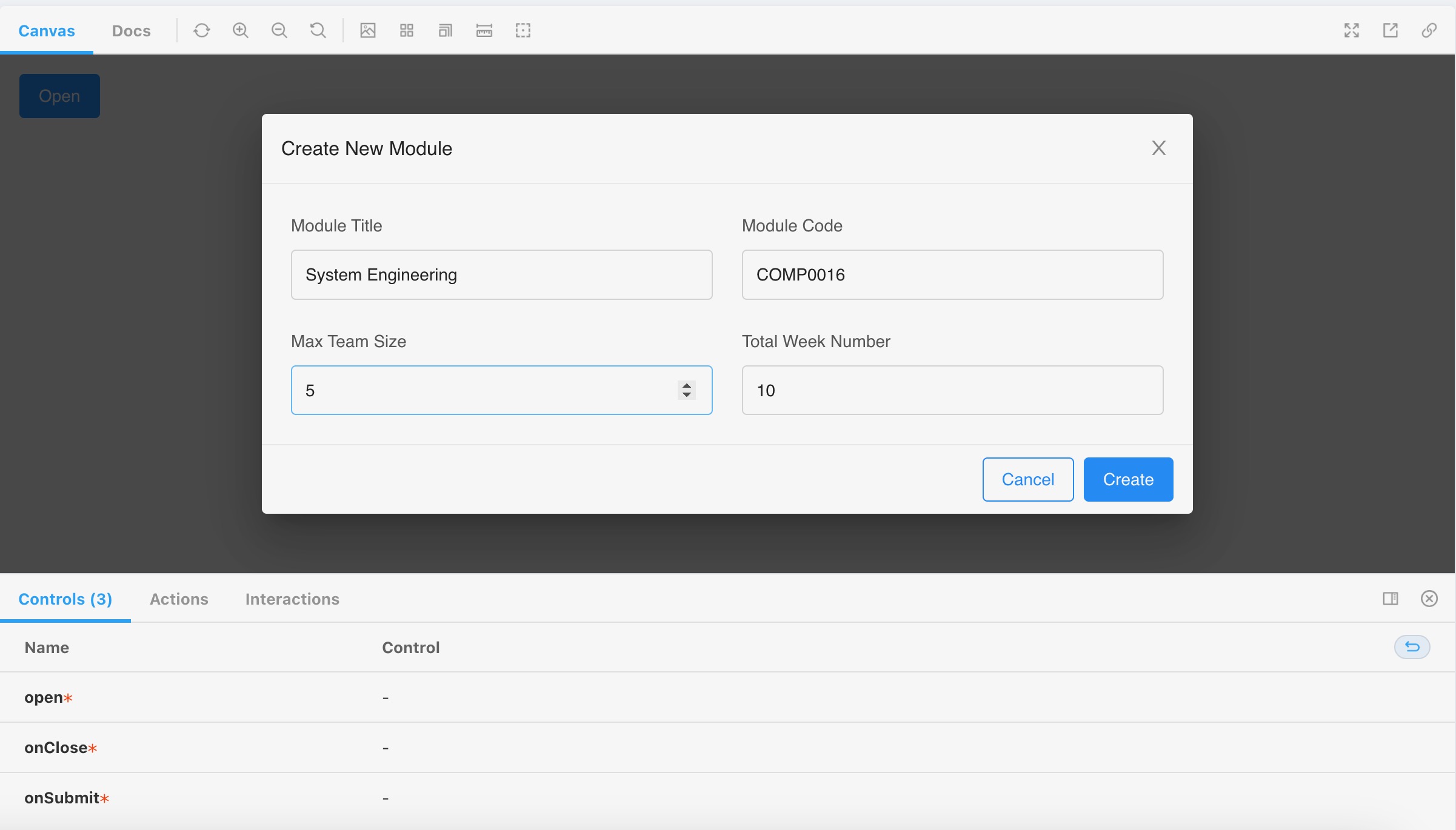
Task: Increment Max Team Size with up arrow
Action: pyautogui.click(x=687, y=385)
